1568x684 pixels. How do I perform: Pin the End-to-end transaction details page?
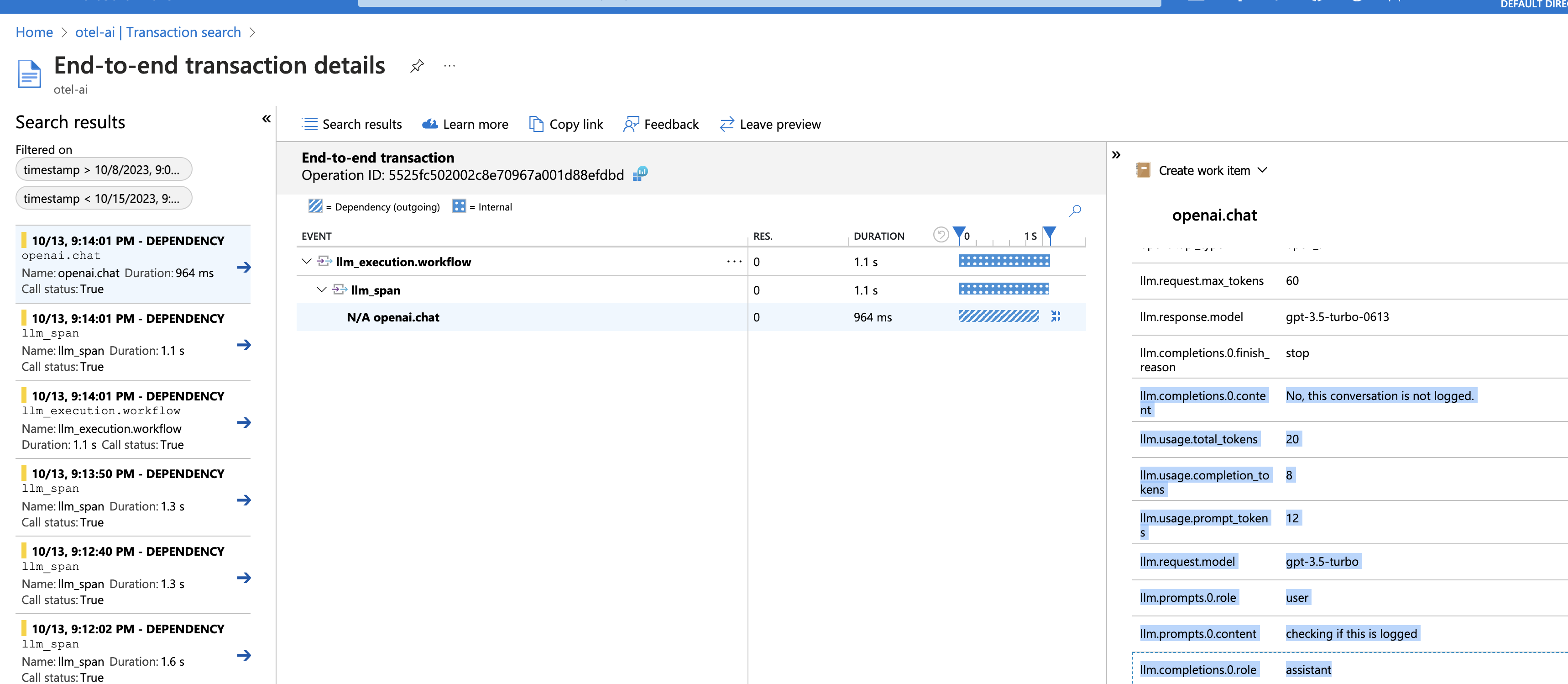click(x=417, y=66)
